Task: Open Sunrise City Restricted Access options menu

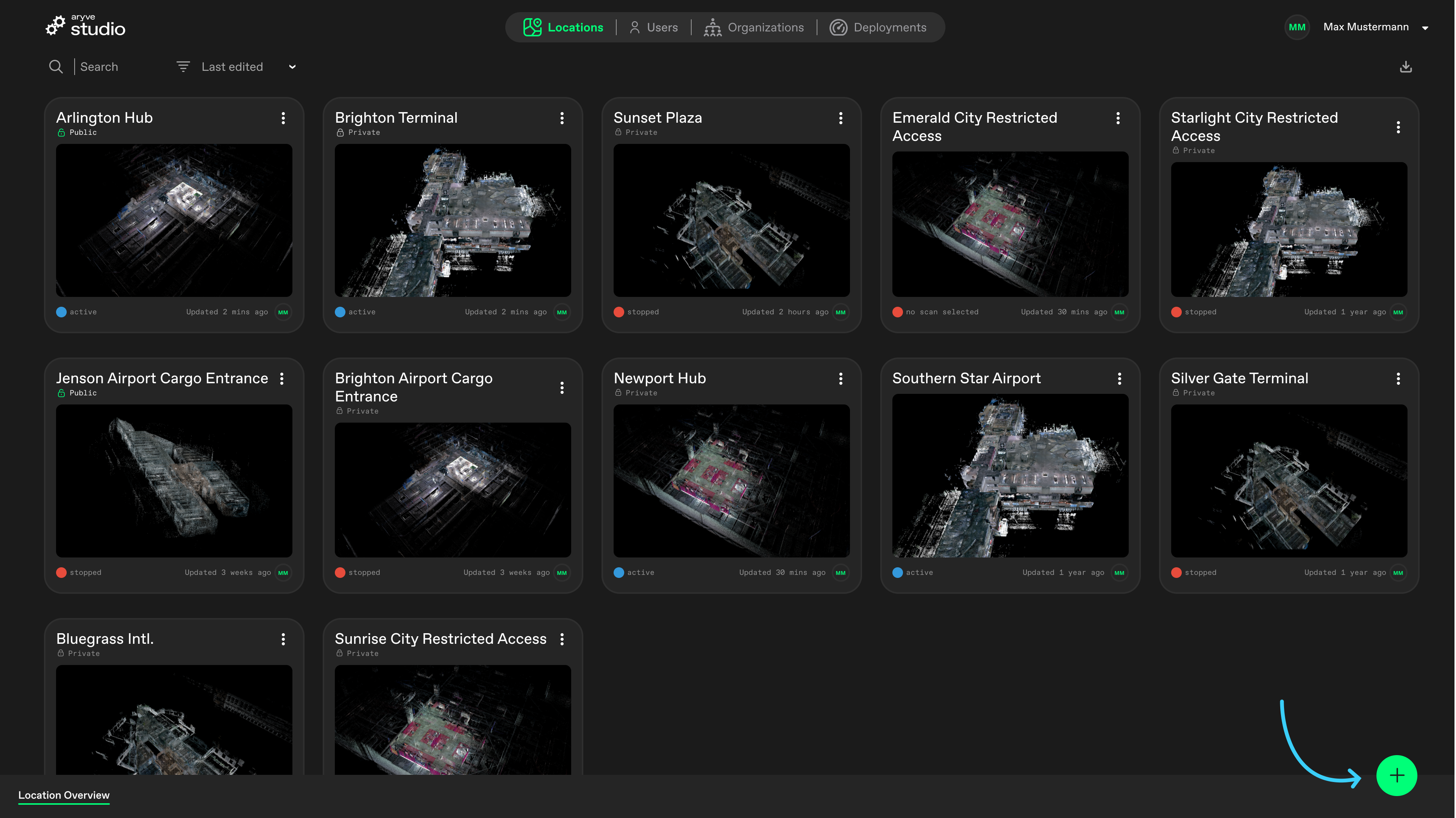Action: 562,639
